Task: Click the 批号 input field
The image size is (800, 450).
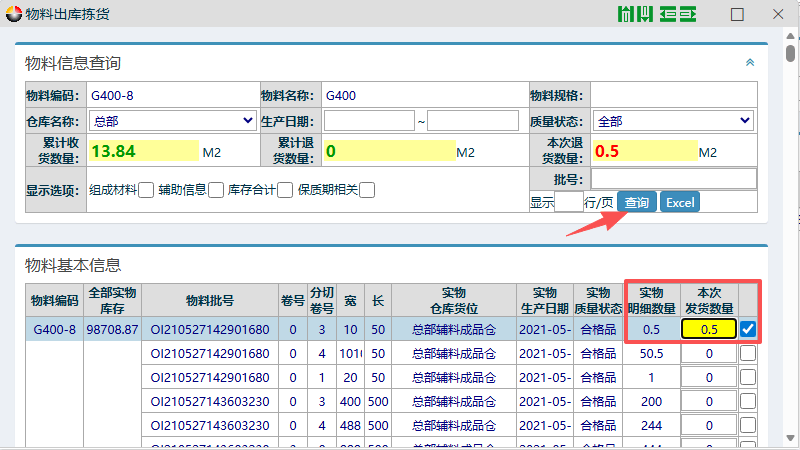Action: [x=673, y=178]
